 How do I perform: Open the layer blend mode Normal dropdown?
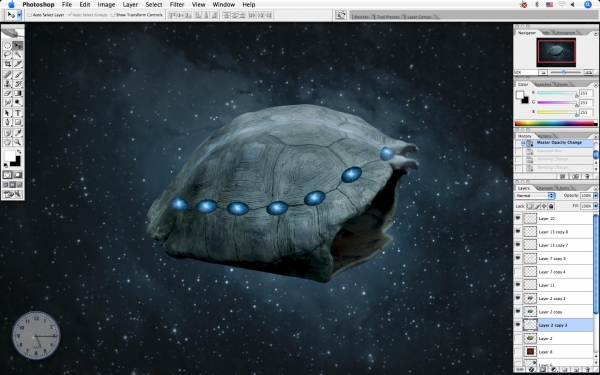[x=535, y=196]
